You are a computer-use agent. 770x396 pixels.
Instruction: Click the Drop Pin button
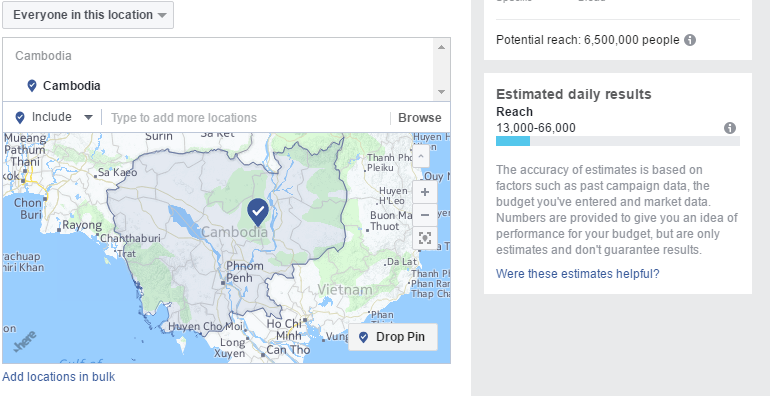pyautogui.click(x=393, y=337)
